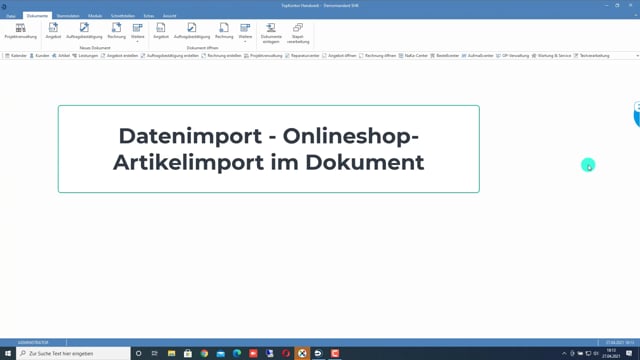The image size is (640, 360).
Task: Expand Weitere under Neues Dokument
Action: click(x=138, y=33)
